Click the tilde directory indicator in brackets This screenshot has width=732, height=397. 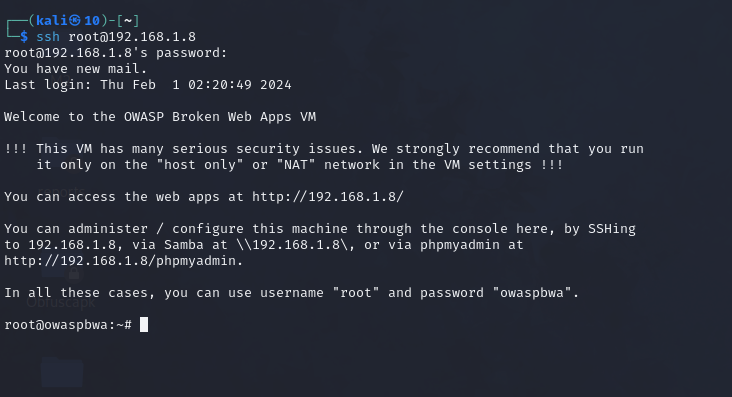click(128, 21)
